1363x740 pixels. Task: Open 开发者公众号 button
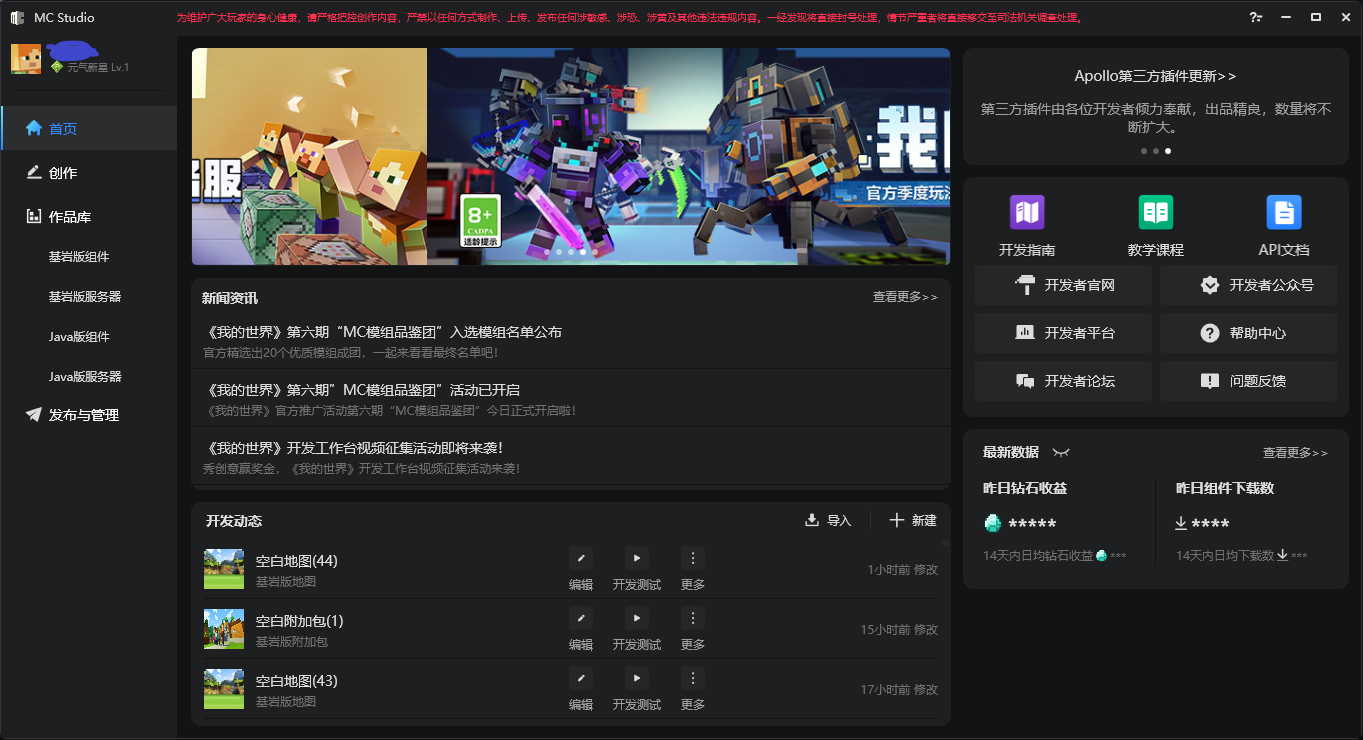(x=1248, y=285)
